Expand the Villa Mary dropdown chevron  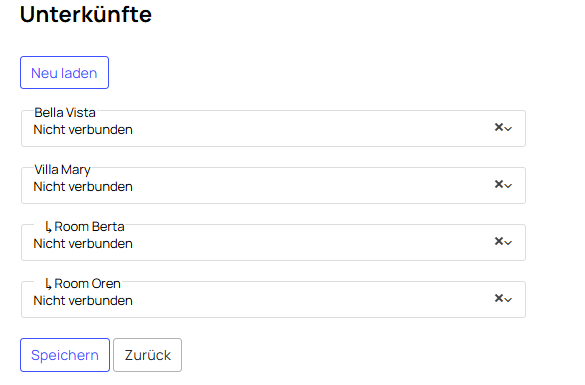[x=508, y=186]
